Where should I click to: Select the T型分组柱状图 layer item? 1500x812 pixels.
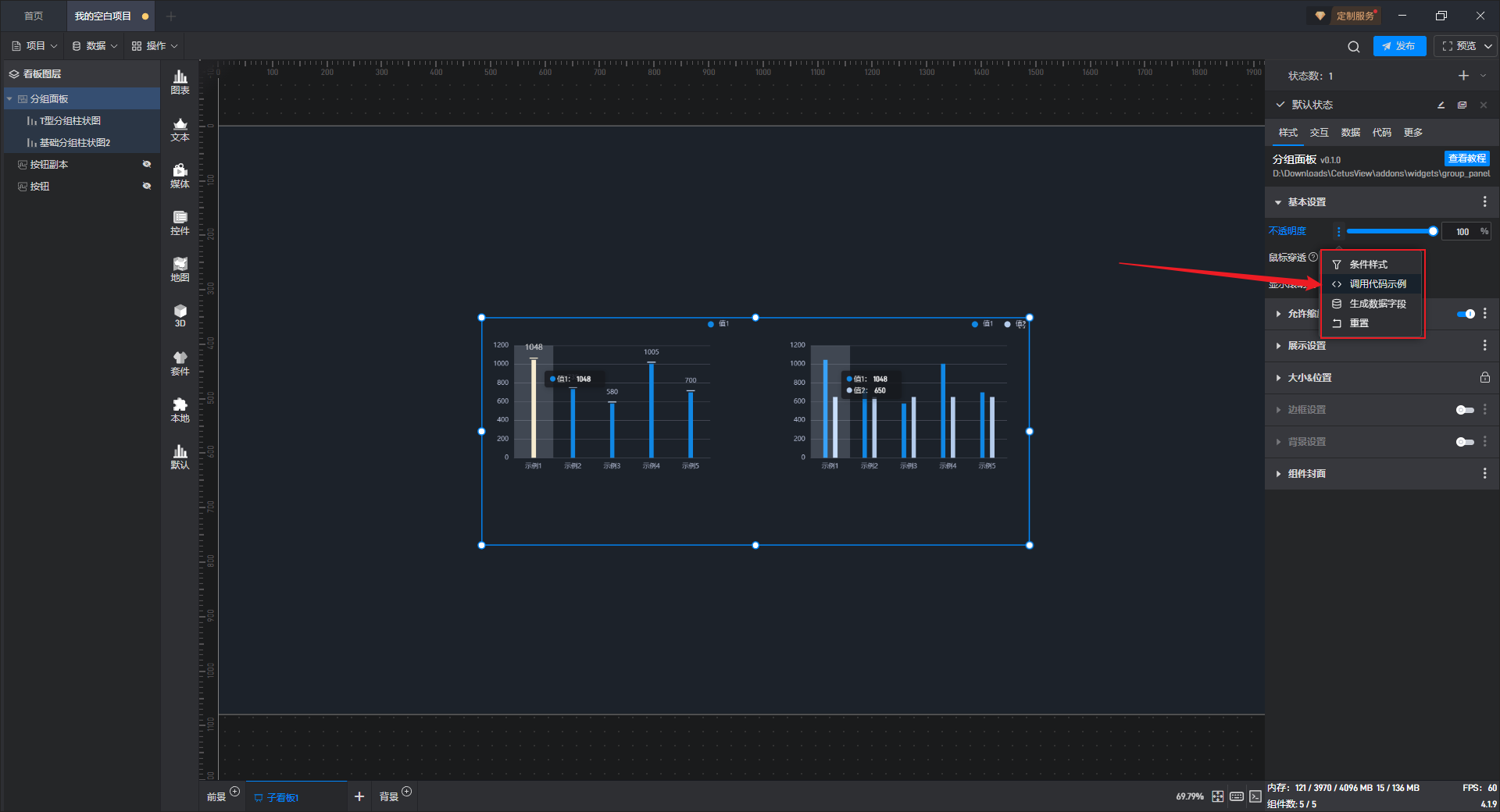(70, 121)
